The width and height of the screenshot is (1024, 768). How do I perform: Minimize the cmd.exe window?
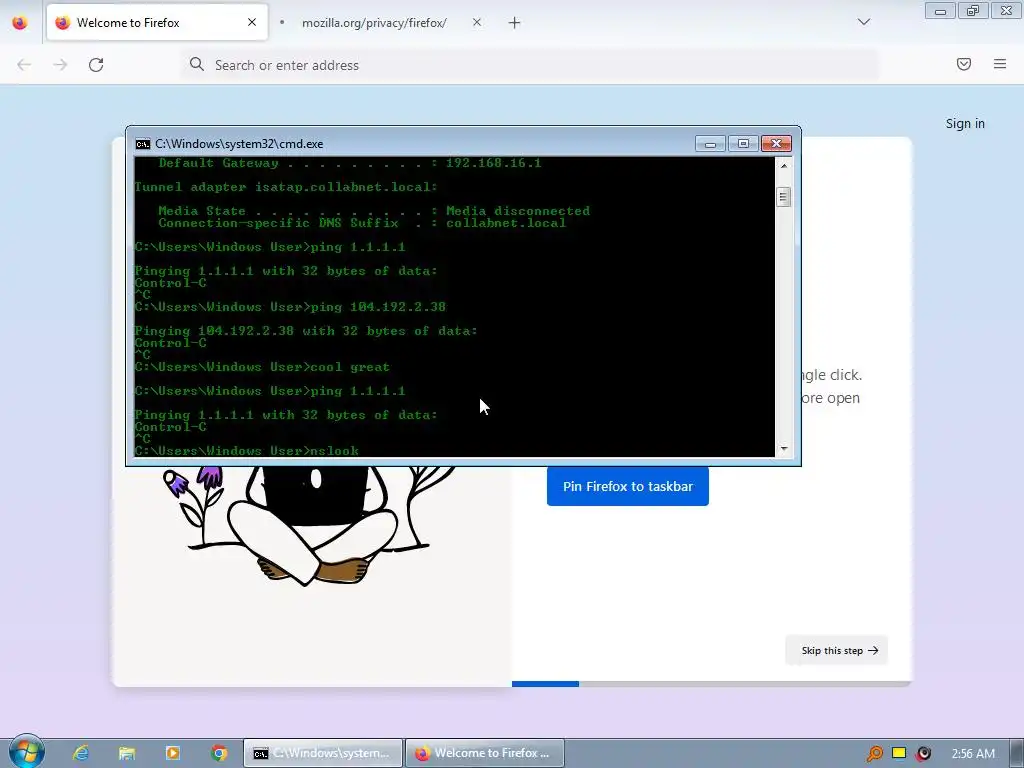tap(711, 144)
